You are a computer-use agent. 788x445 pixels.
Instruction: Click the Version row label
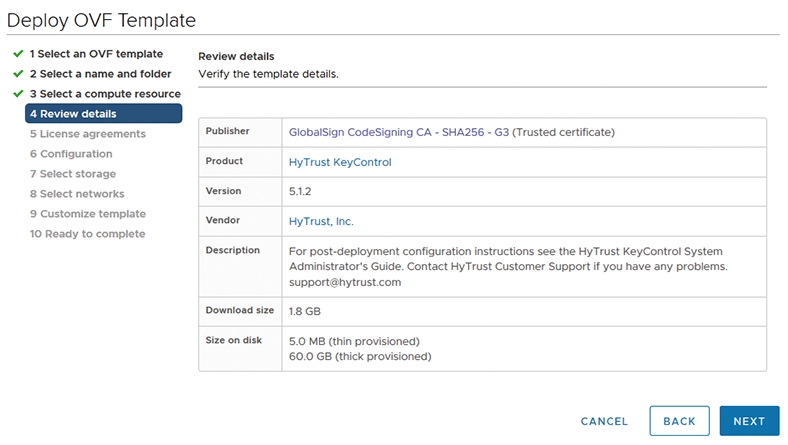click(223, 191)
